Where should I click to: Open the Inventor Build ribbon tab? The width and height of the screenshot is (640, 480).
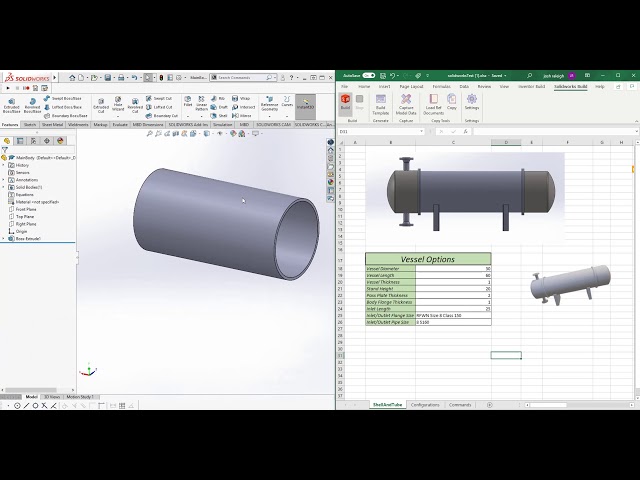pyautogui.click(x=531, y=87)
